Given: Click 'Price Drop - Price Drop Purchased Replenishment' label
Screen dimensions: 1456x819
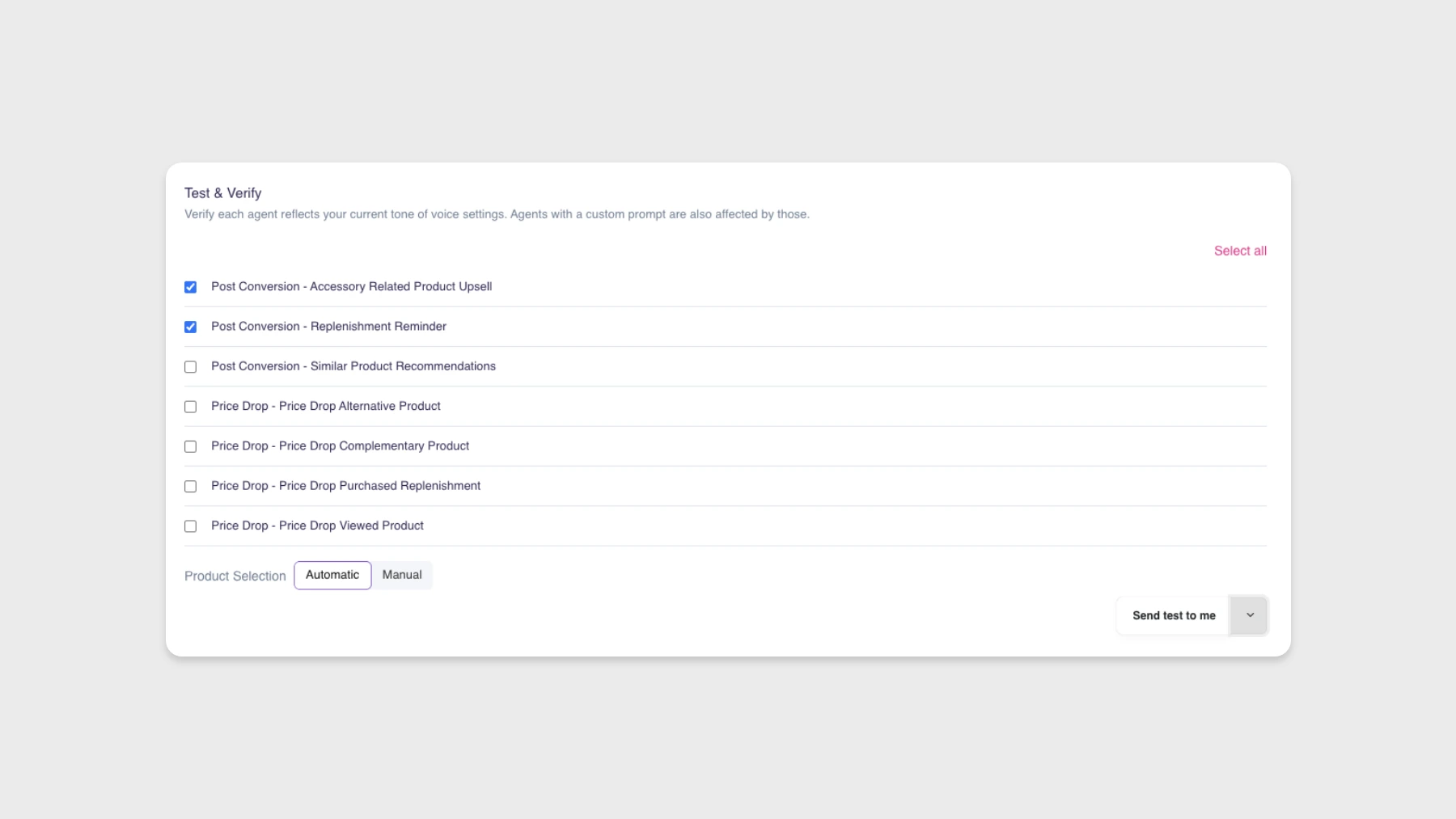Looking at the screenshot, I should coord(345,485).
